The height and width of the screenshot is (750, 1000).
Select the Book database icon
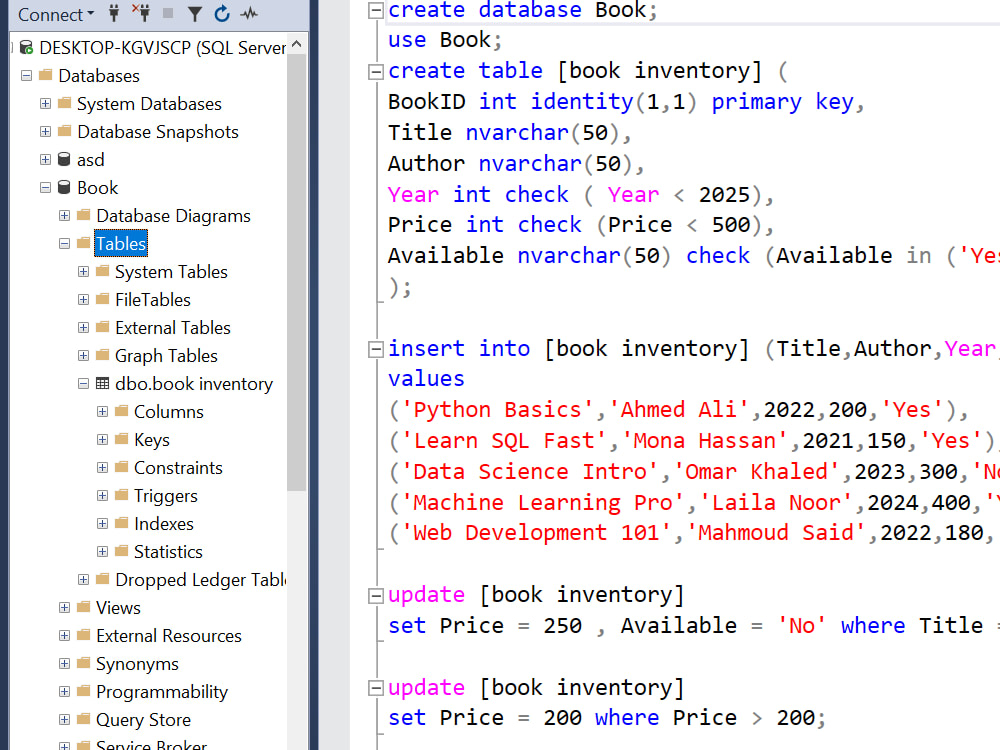pyautogui.click(x=64, y=188)
